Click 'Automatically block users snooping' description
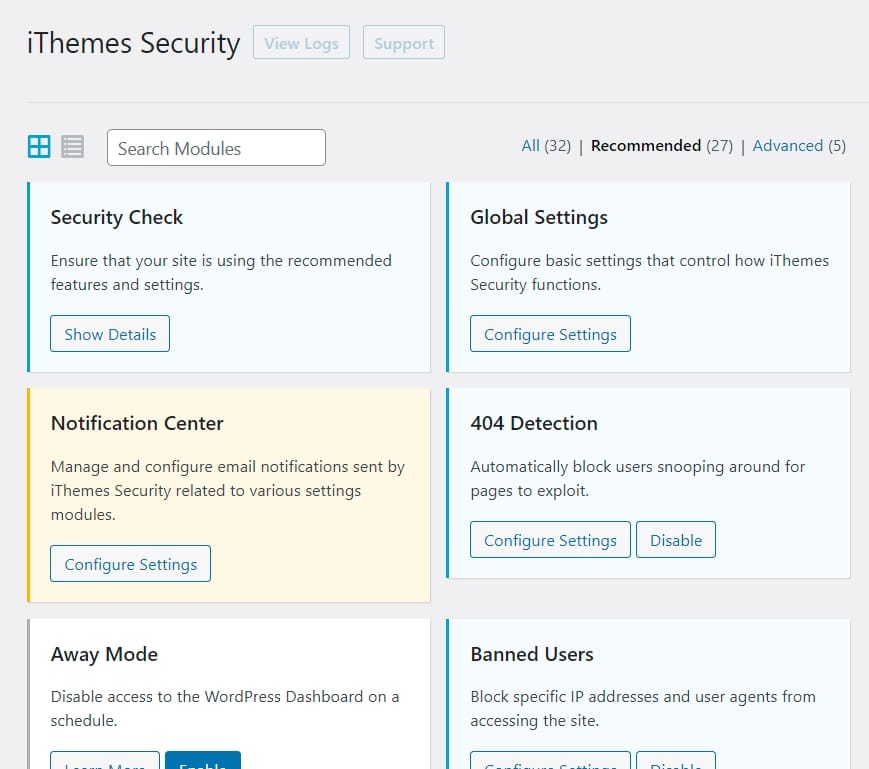This screenshot has width=869, height=769. coord(637,478)
